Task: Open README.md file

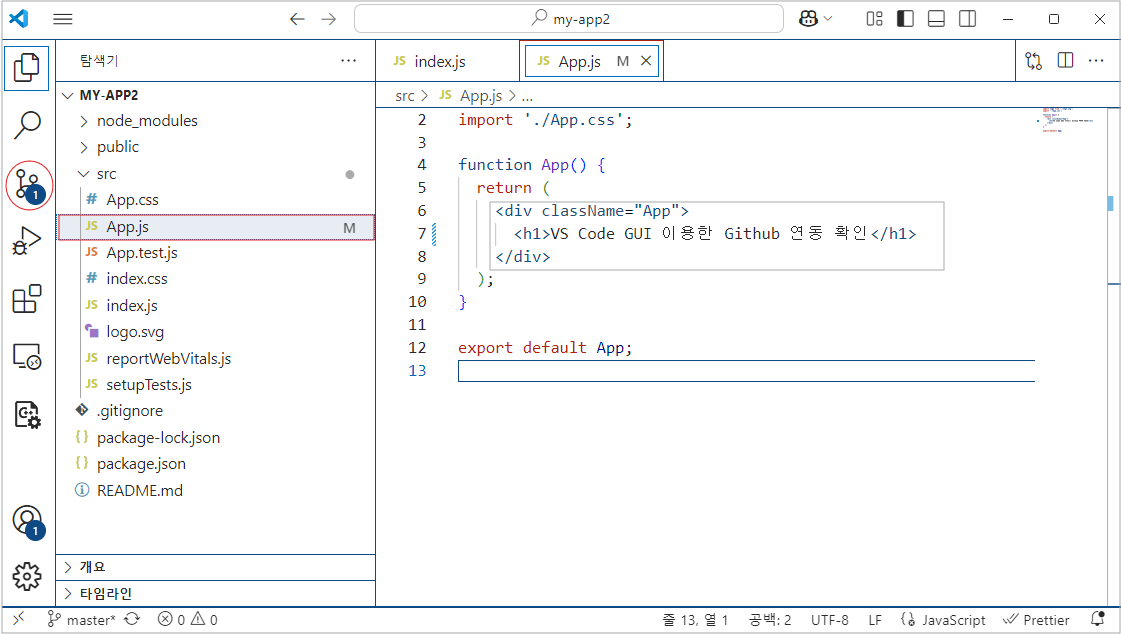Action: click(x=215, y=491)
